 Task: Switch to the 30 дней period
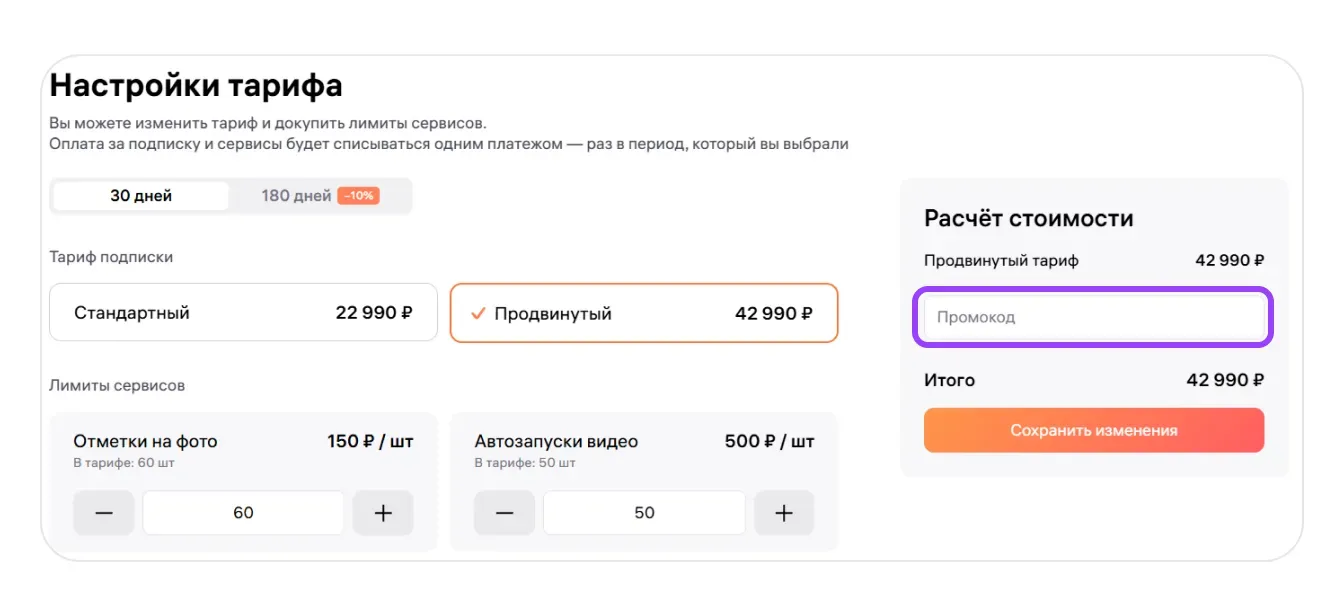click(141, 196)
